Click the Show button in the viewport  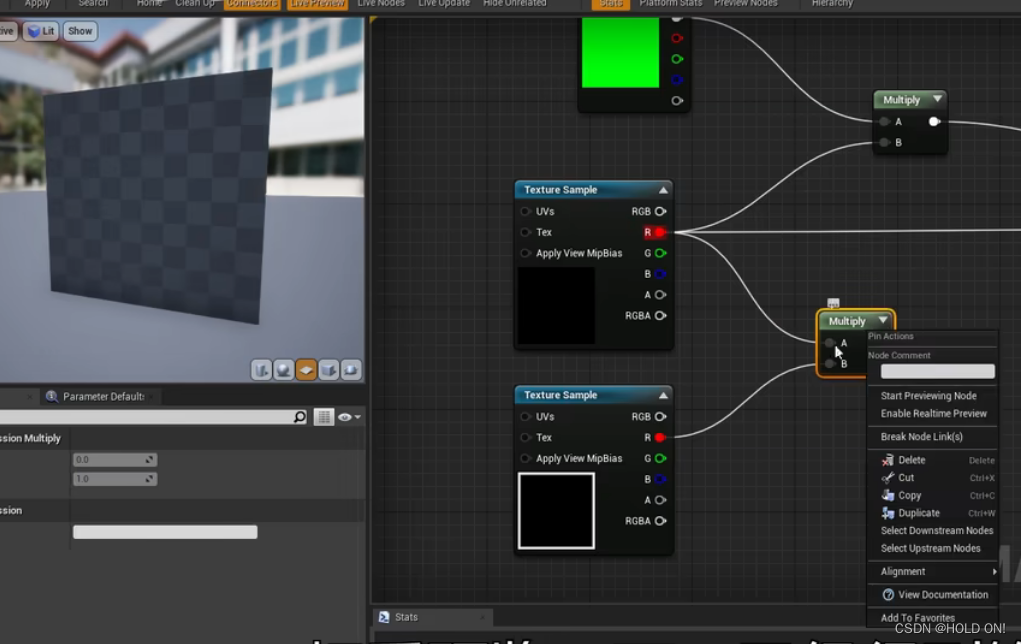tap(80, 30)
